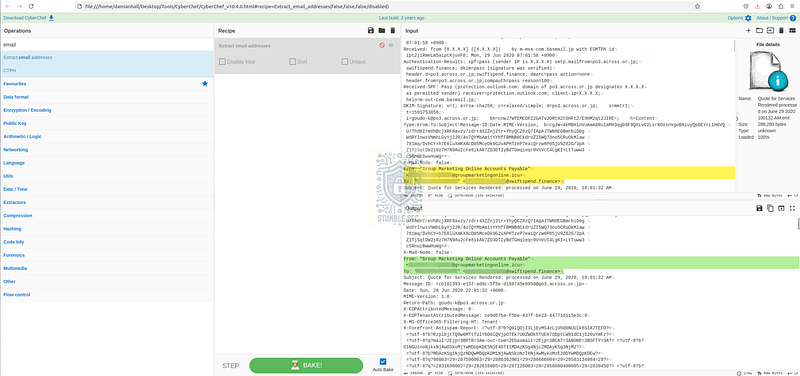This screenshot has width=800, height=376.
Task: Enable Sort checkbox
Action: click(x=292, y=62)
